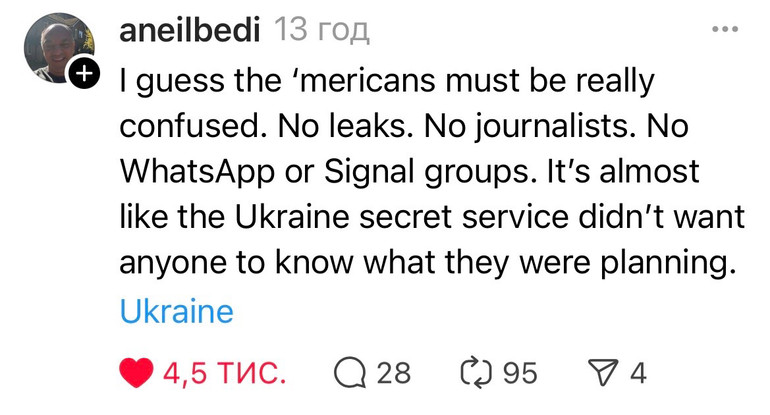This screenshot has width=770, height=415.
Task: Repost using the circular arrows icon
Action: point(476,373)
